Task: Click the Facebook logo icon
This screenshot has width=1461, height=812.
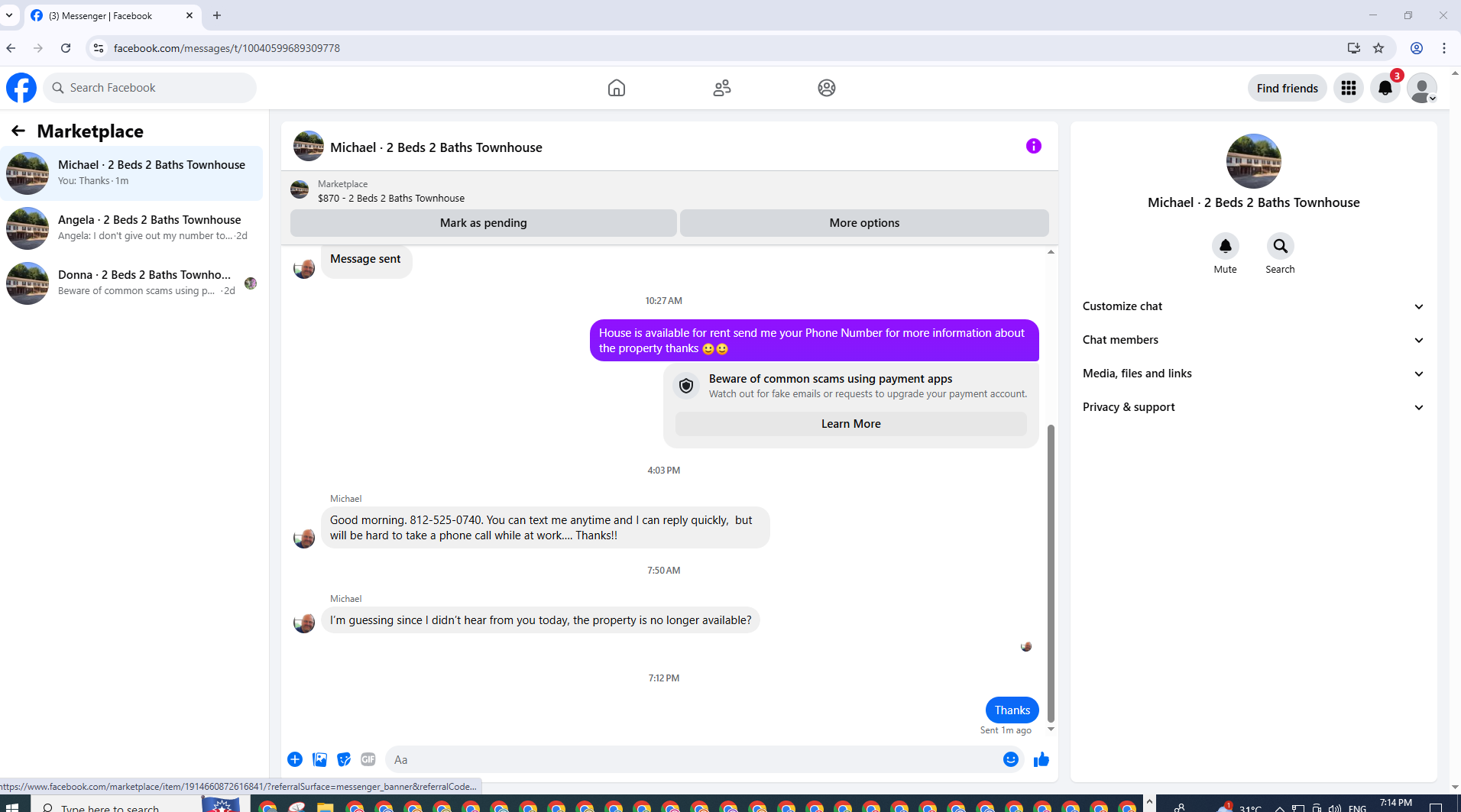Action: coord(21,88)
